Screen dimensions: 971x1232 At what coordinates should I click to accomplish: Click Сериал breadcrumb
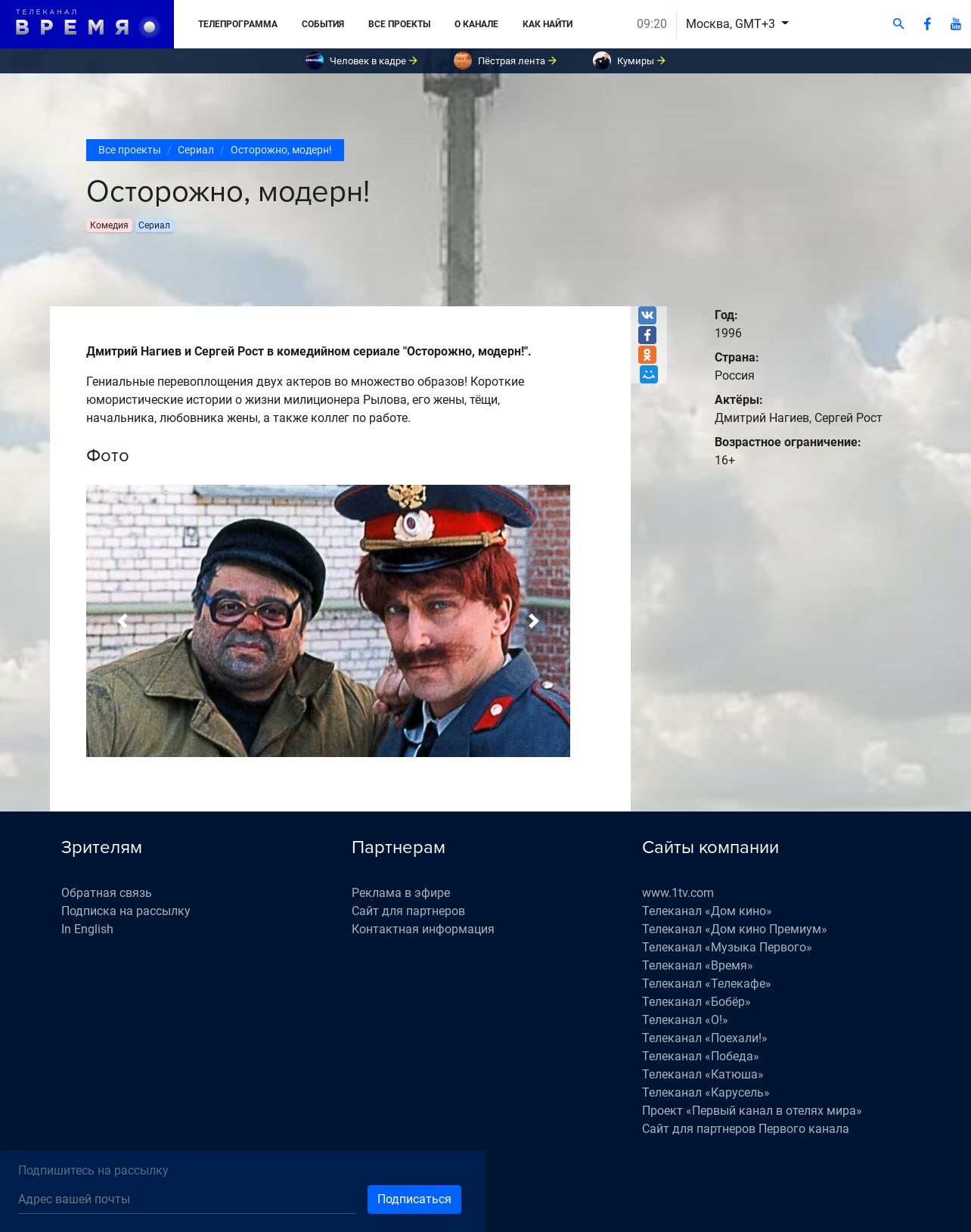(196, 150)
